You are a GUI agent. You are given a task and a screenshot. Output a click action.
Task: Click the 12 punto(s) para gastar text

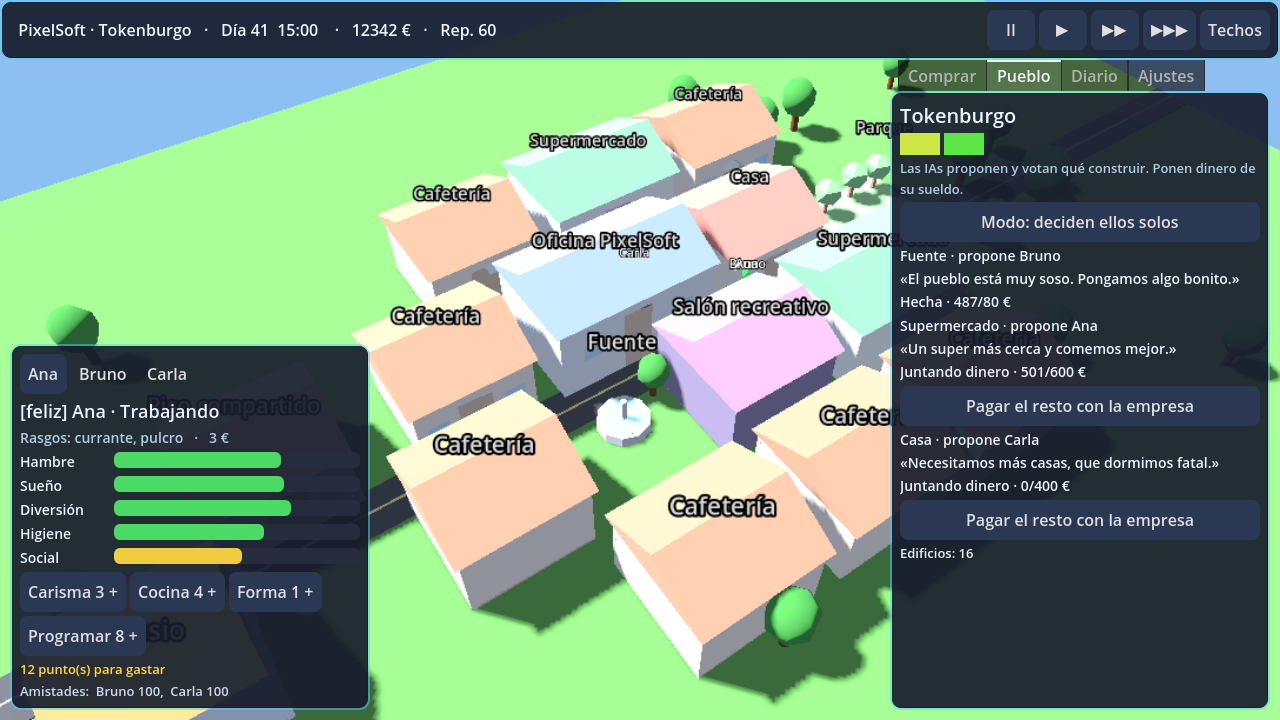coord(92,669)
